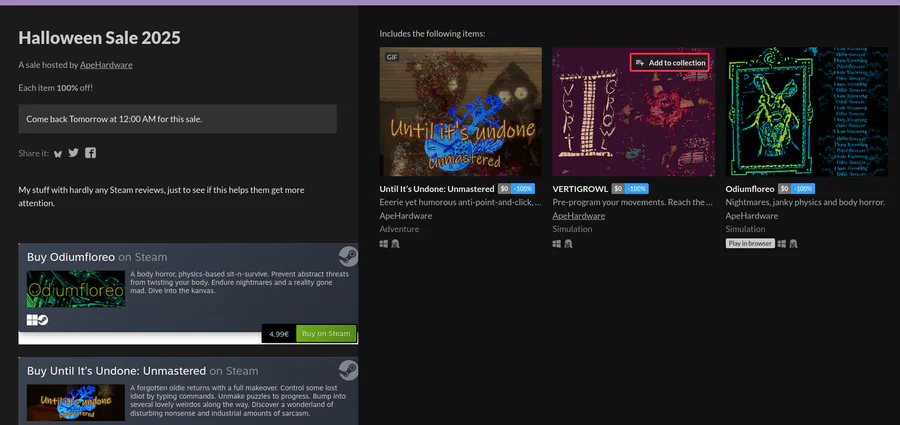Click the Play in browser badge for Odiumfloreo
The image size is (900, 425).
pyautogui.click(x=750, y=244)
